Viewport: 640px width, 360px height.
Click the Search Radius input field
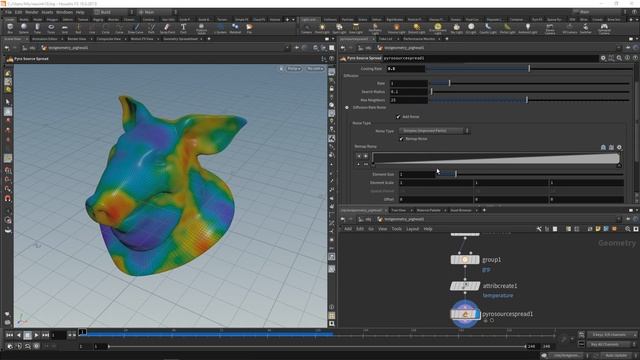tap(408, 92)
